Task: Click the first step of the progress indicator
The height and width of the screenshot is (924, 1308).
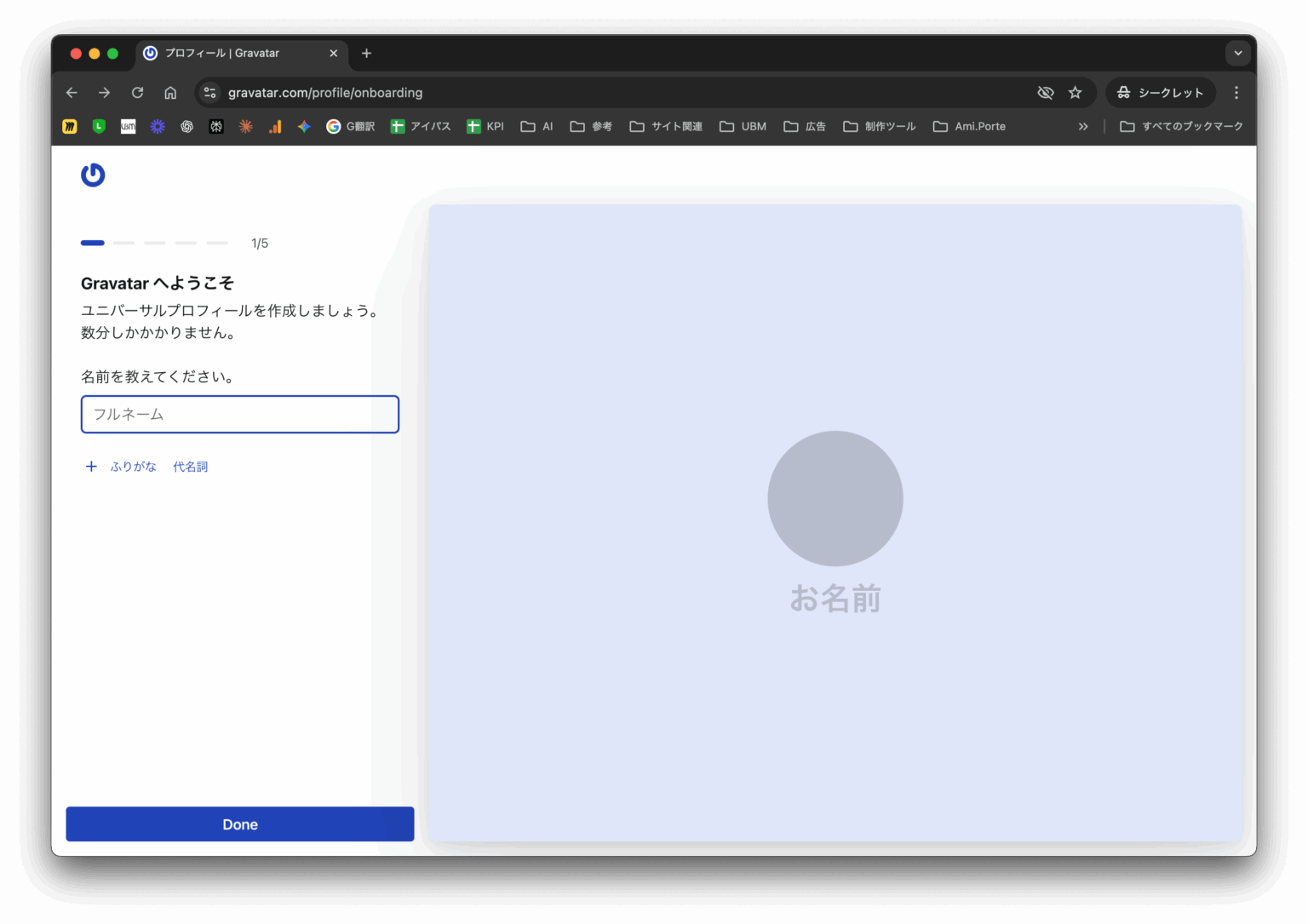Action: [93, 243]
